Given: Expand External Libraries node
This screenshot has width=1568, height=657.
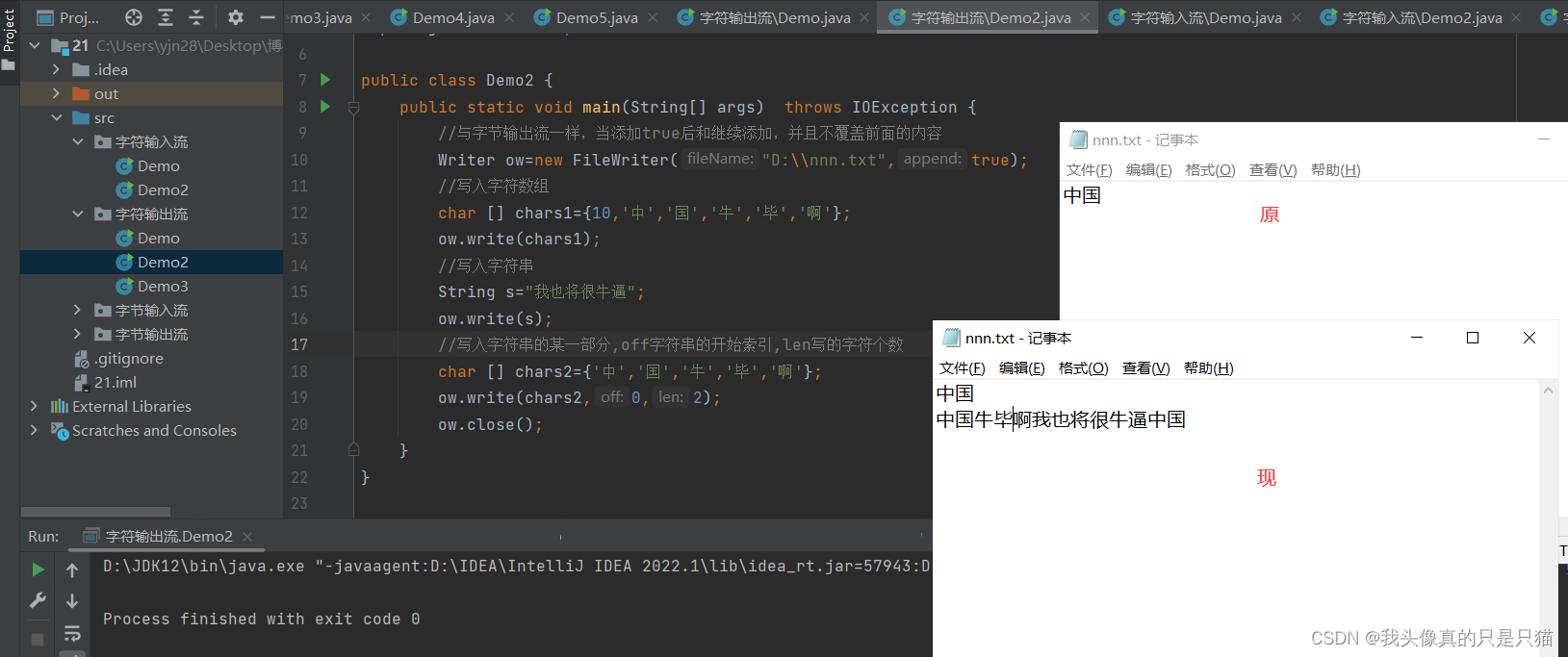Looking at the screenshot, I should (x=35, y=406).
